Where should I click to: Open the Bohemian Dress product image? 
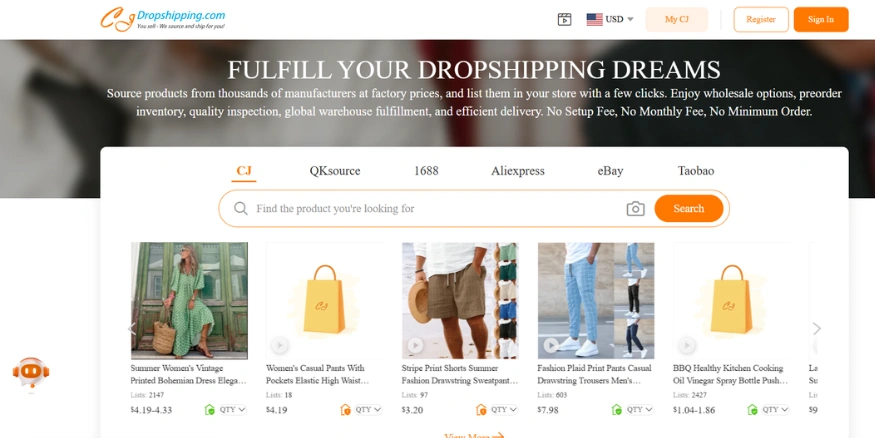pyautogui.click(x=189, y=300)
